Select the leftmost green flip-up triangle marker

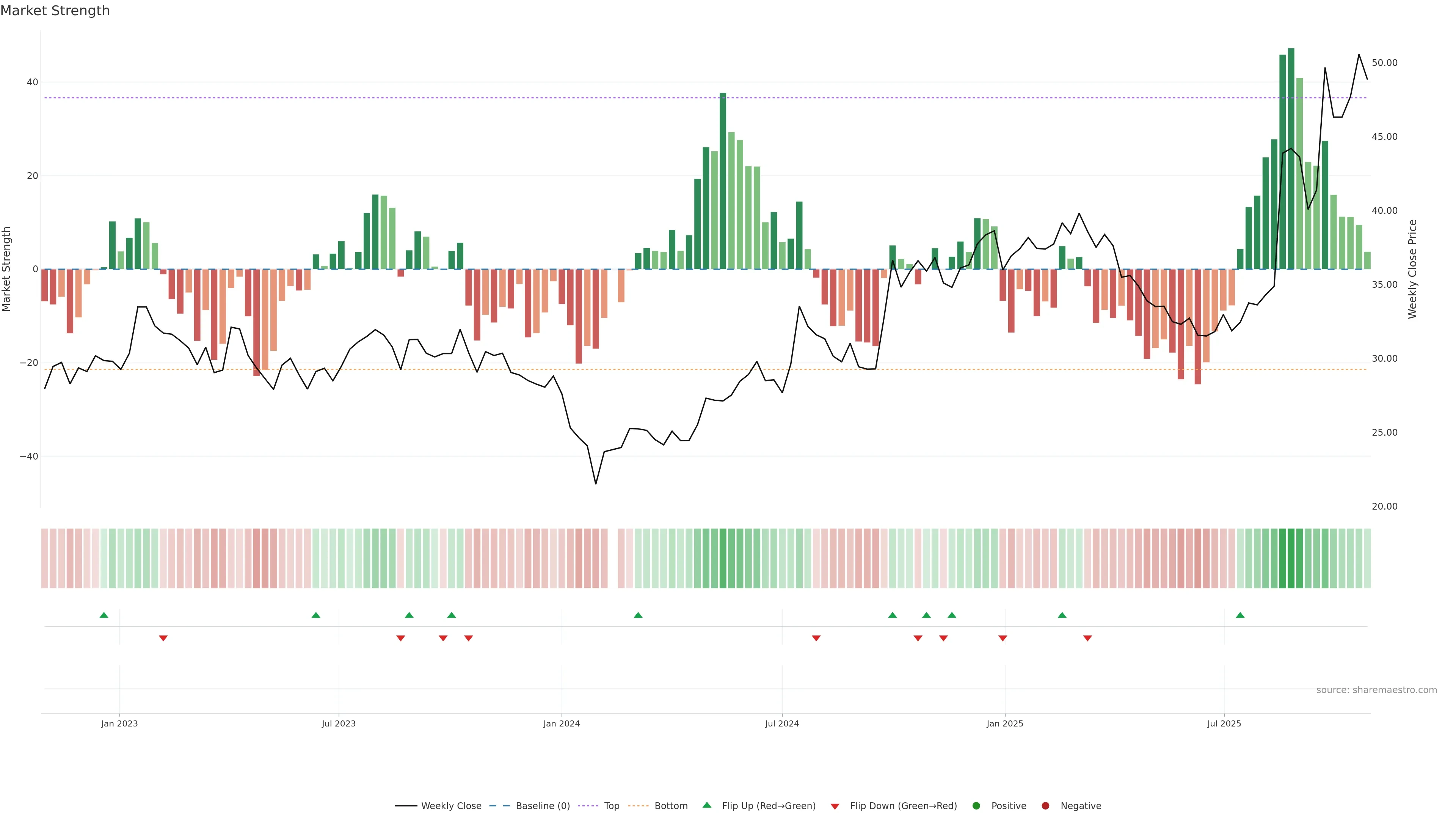(104, 615)
